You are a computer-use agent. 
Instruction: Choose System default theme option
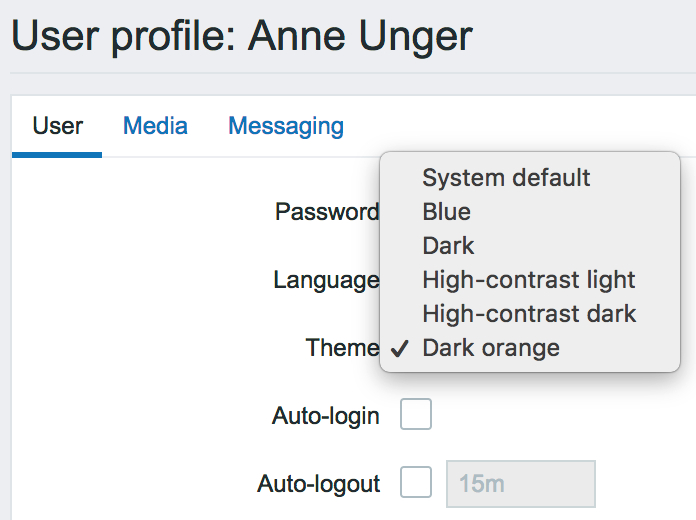pyautogui.click(x=506, y=178)
